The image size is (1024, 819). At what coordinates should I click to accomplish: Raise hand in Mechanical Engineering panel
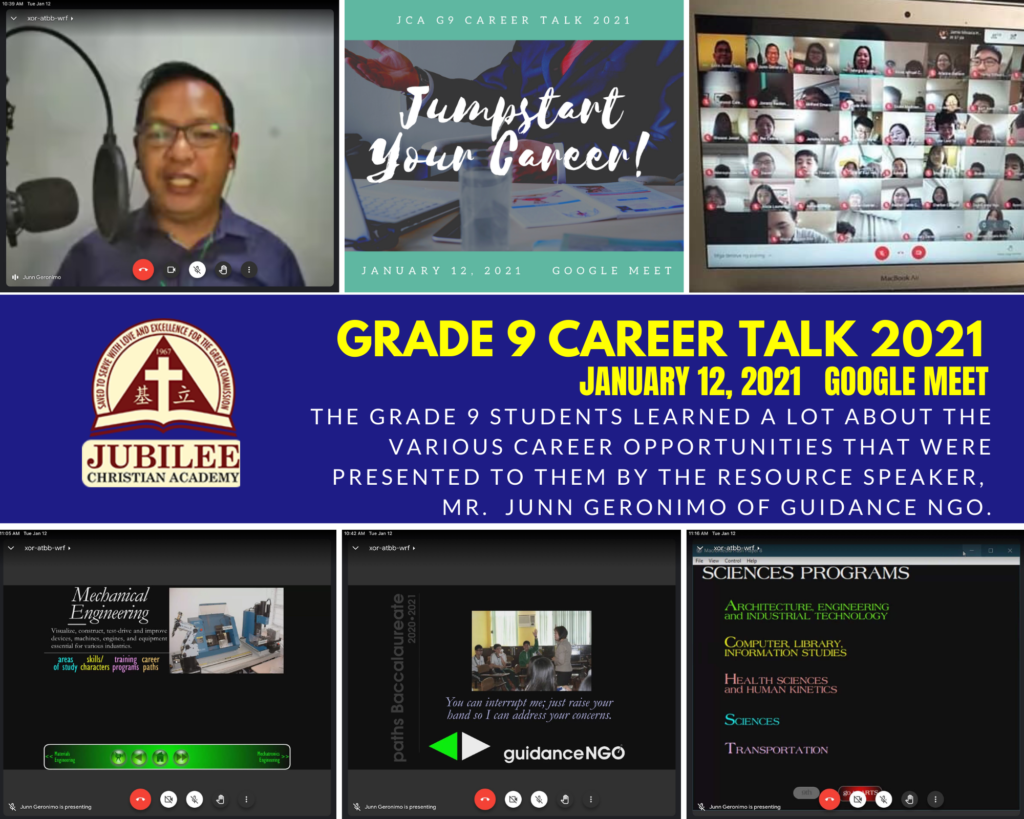coord(221,799)
